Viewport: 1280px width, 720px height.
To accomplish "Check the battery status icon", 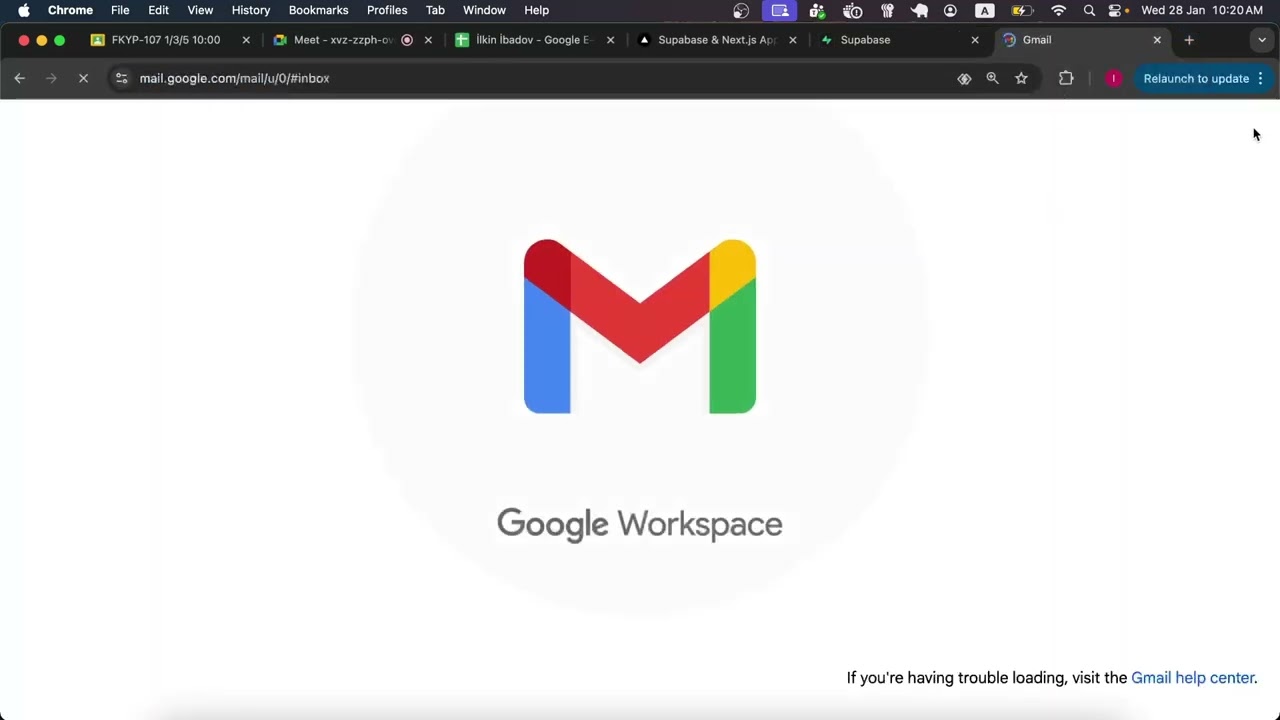I will (x=1022, y=10).
